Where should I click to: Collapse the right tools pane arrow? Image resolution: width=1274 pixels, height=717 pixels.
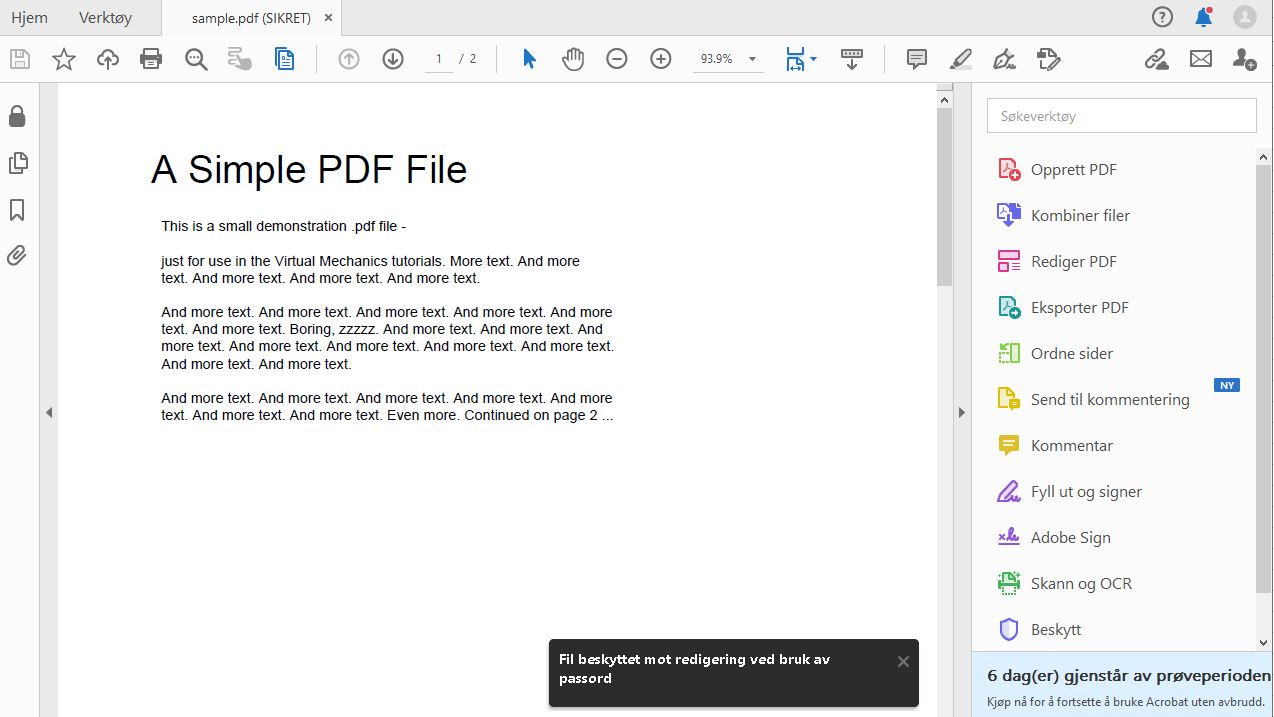click(962, 412)
